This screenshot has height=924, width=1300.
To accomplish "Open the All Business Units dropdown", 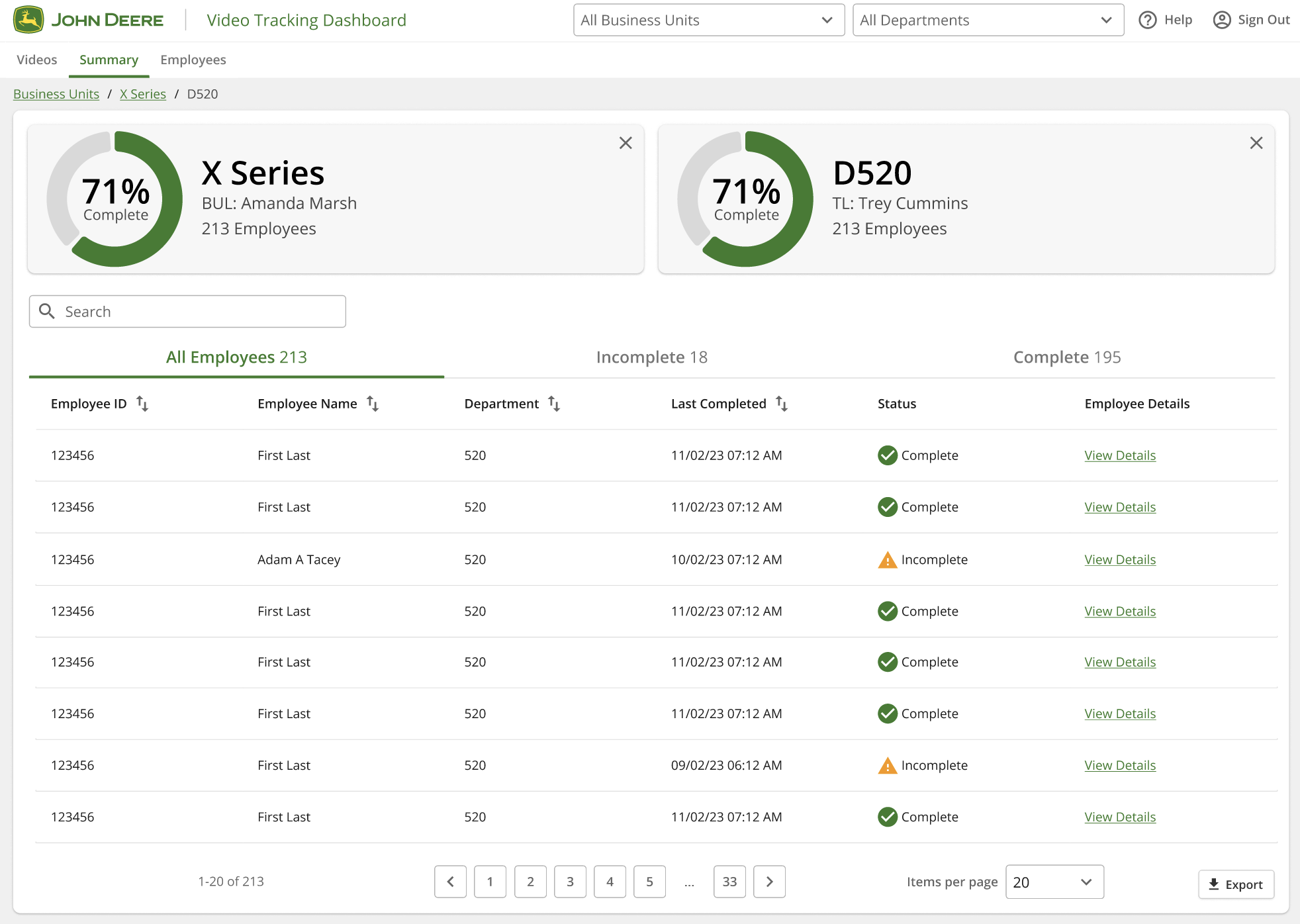I will 709,20.
